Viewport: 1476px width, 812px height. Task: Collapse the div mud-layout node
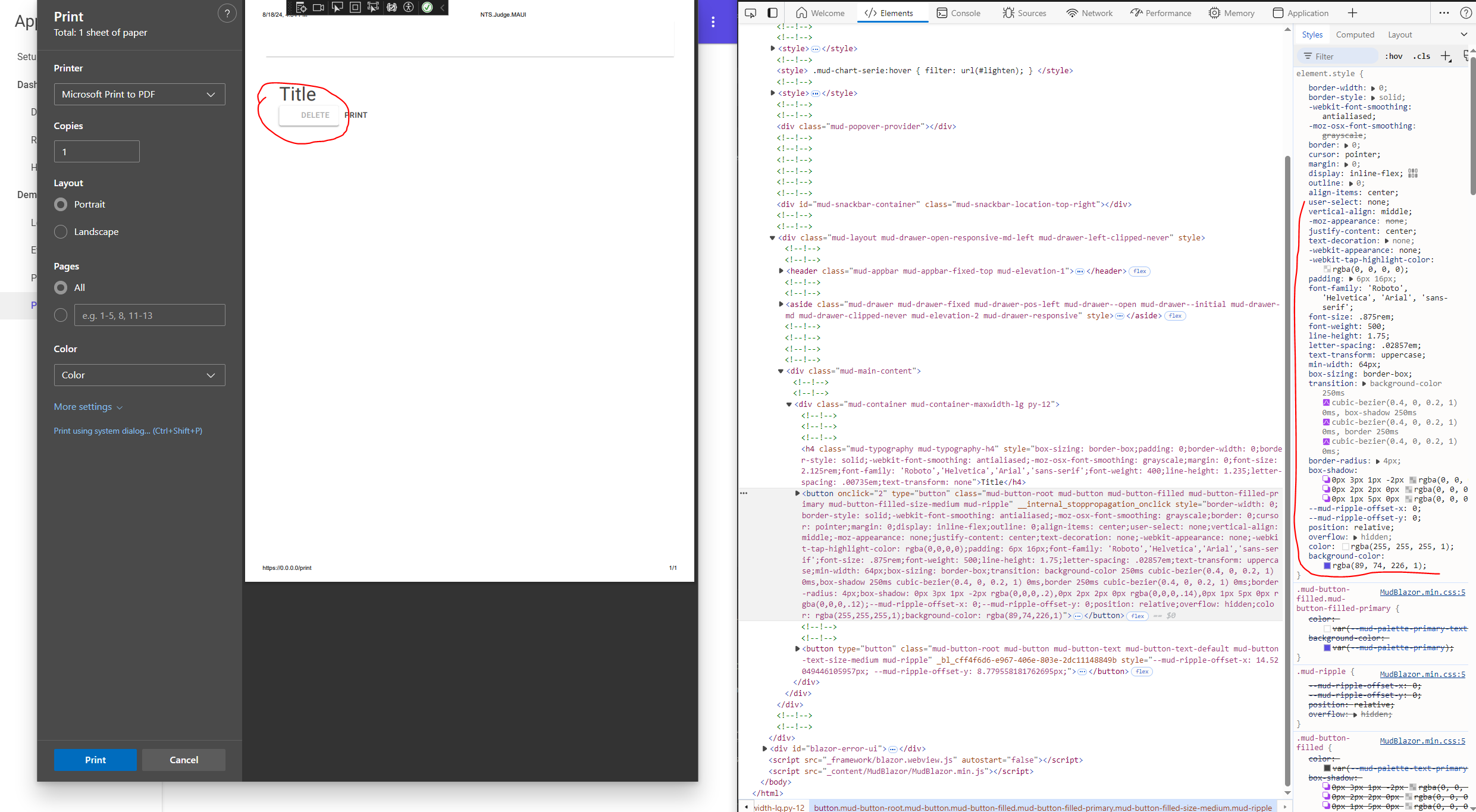point(772,238)
